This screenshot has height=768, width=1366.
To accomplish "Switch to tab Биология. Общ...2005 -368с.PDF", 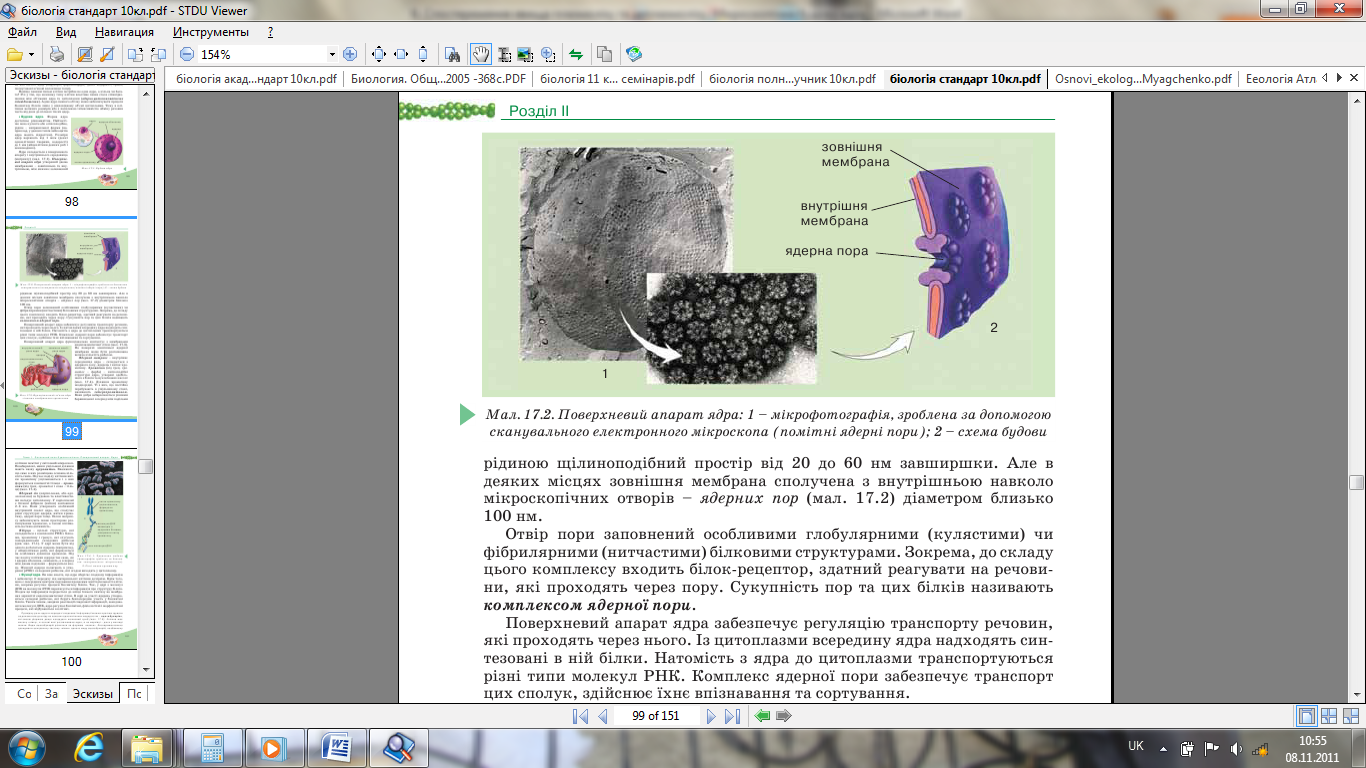I will 436,79.
